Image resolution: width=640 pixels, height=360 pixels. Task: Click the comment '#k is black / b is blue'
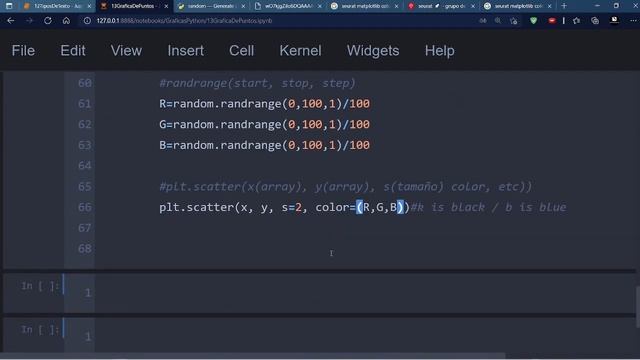[488, 207]
